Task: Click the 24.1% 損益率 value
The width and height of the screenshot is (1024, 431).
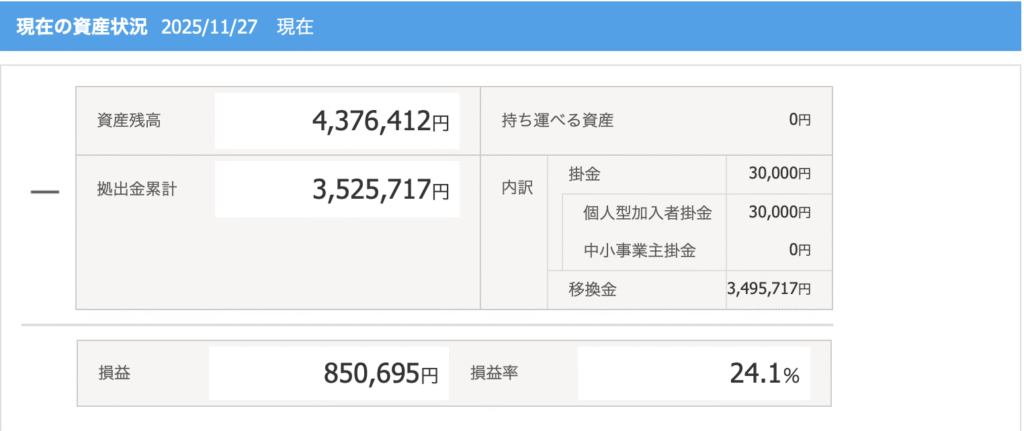Action: (x=764, y=375)
